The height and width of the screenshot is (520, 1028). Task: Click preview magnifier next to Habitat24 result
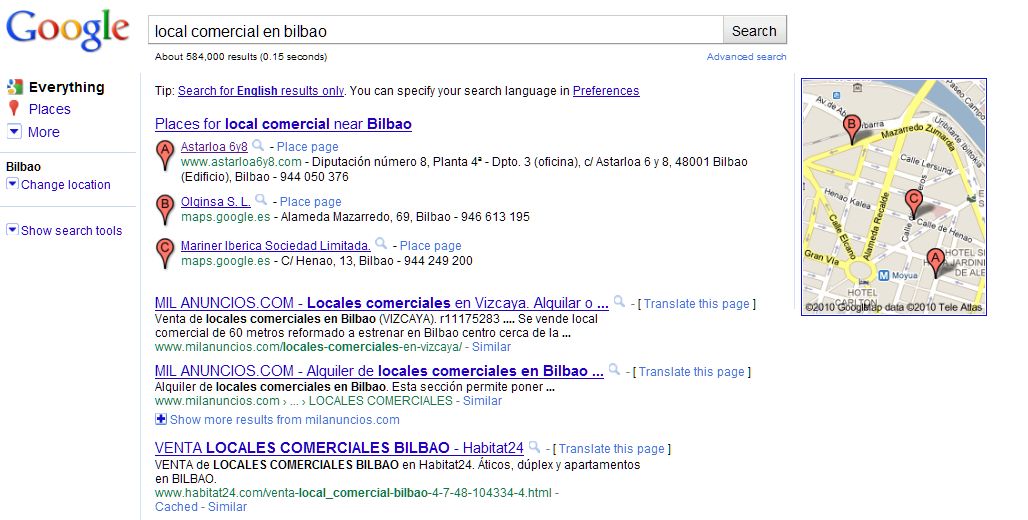534,447
